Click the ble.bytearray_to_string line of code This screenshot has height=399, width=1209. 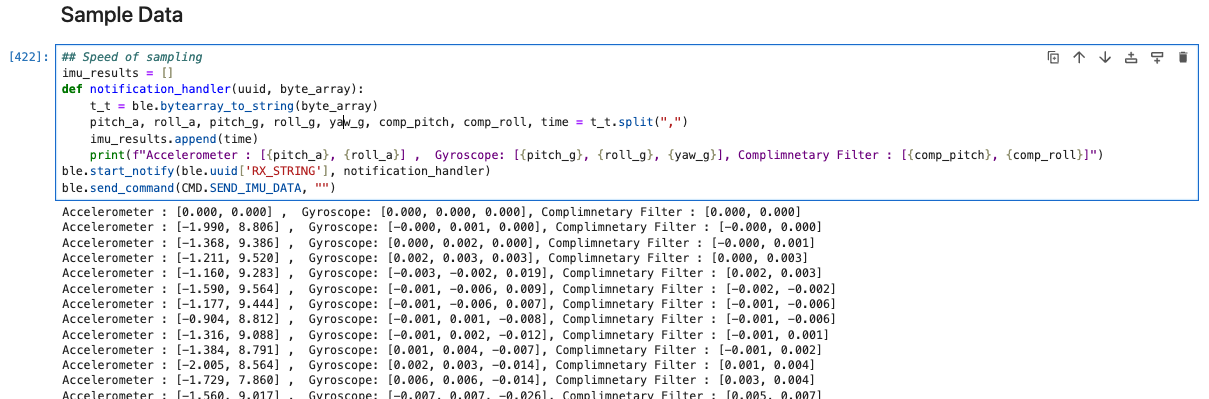(x=233, y=105)
